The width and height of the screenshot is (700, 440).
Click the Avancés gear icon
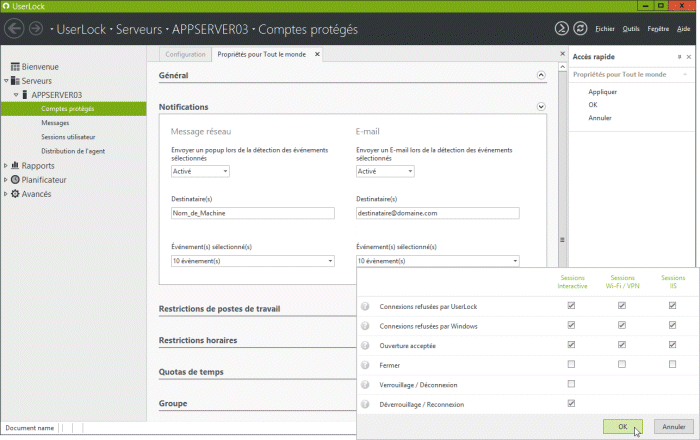tap(15, 194)
